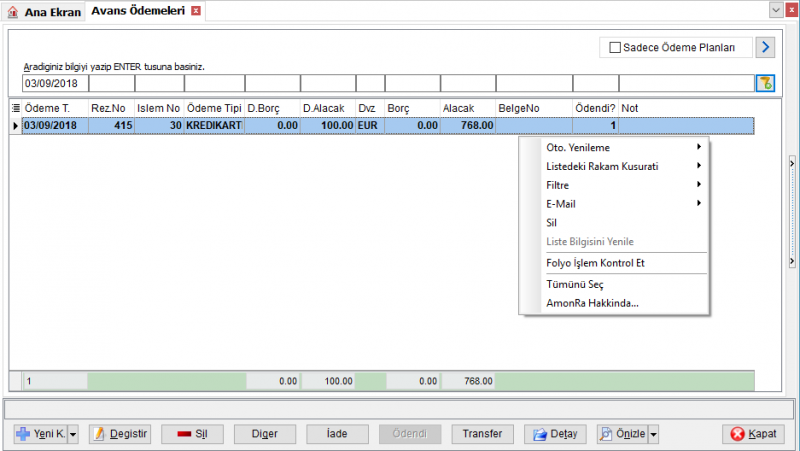Screen dimensions: 800x451
Task: Click the Transfer button
Action: (482, 434)
